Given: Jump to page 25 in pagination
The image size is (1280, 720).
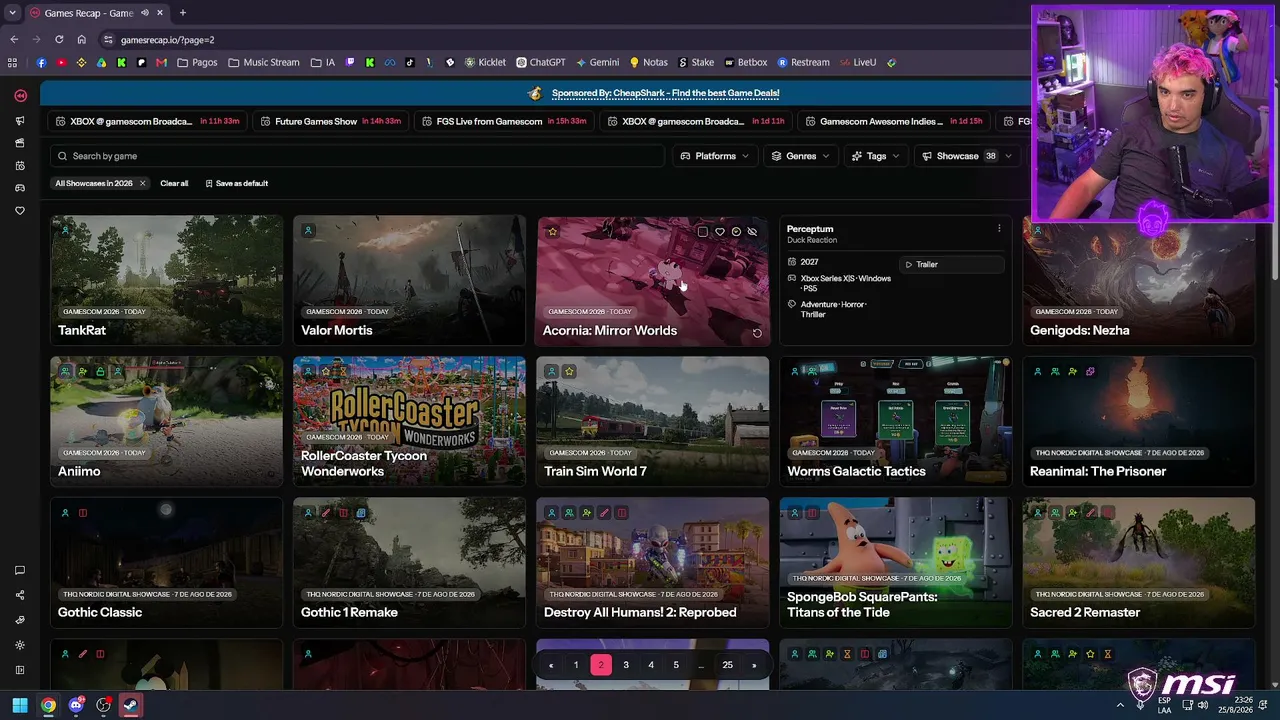Looking at the screenshot, I should pos(728,665).
